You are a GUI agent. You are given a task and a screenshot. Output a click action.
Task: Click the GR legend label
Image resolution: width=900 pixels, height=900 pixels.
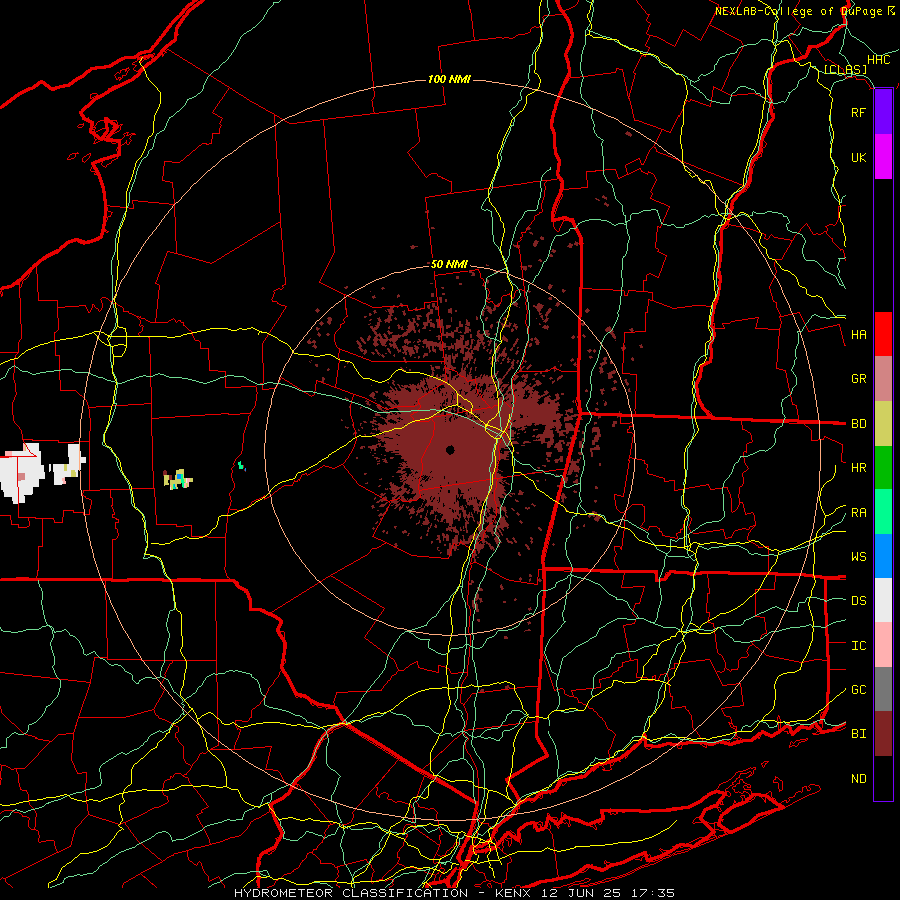click(x=858, y=379)
